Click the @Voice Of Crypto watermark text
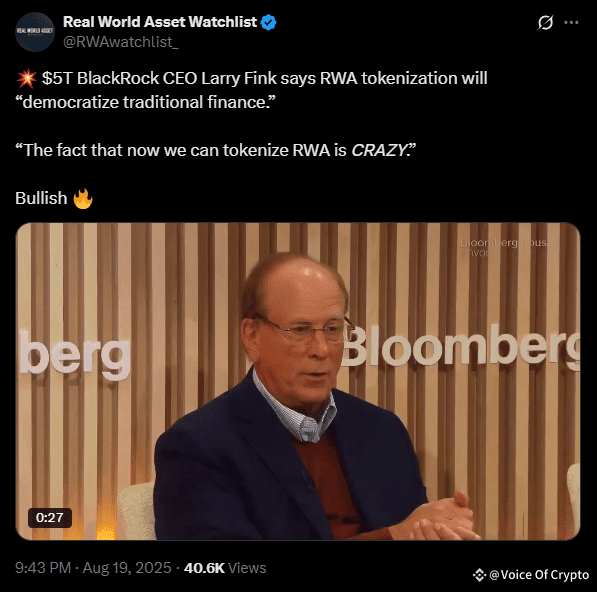 click(539, 575)
